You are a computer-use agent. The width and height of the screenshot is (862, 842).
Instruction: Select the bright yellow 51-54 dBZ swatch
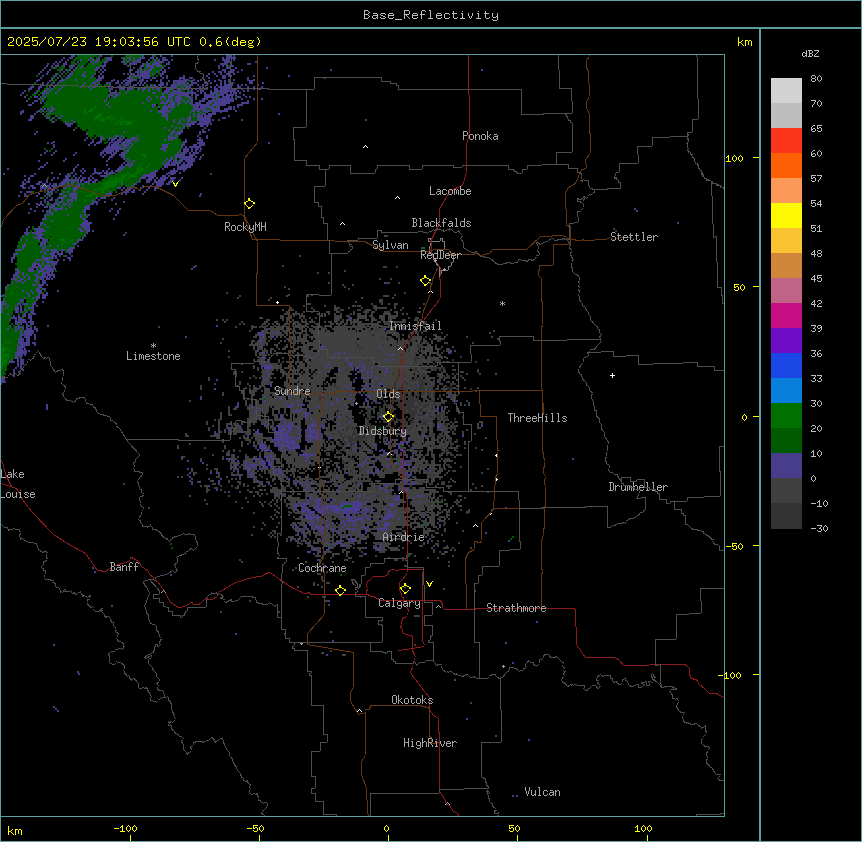(786, 215)
